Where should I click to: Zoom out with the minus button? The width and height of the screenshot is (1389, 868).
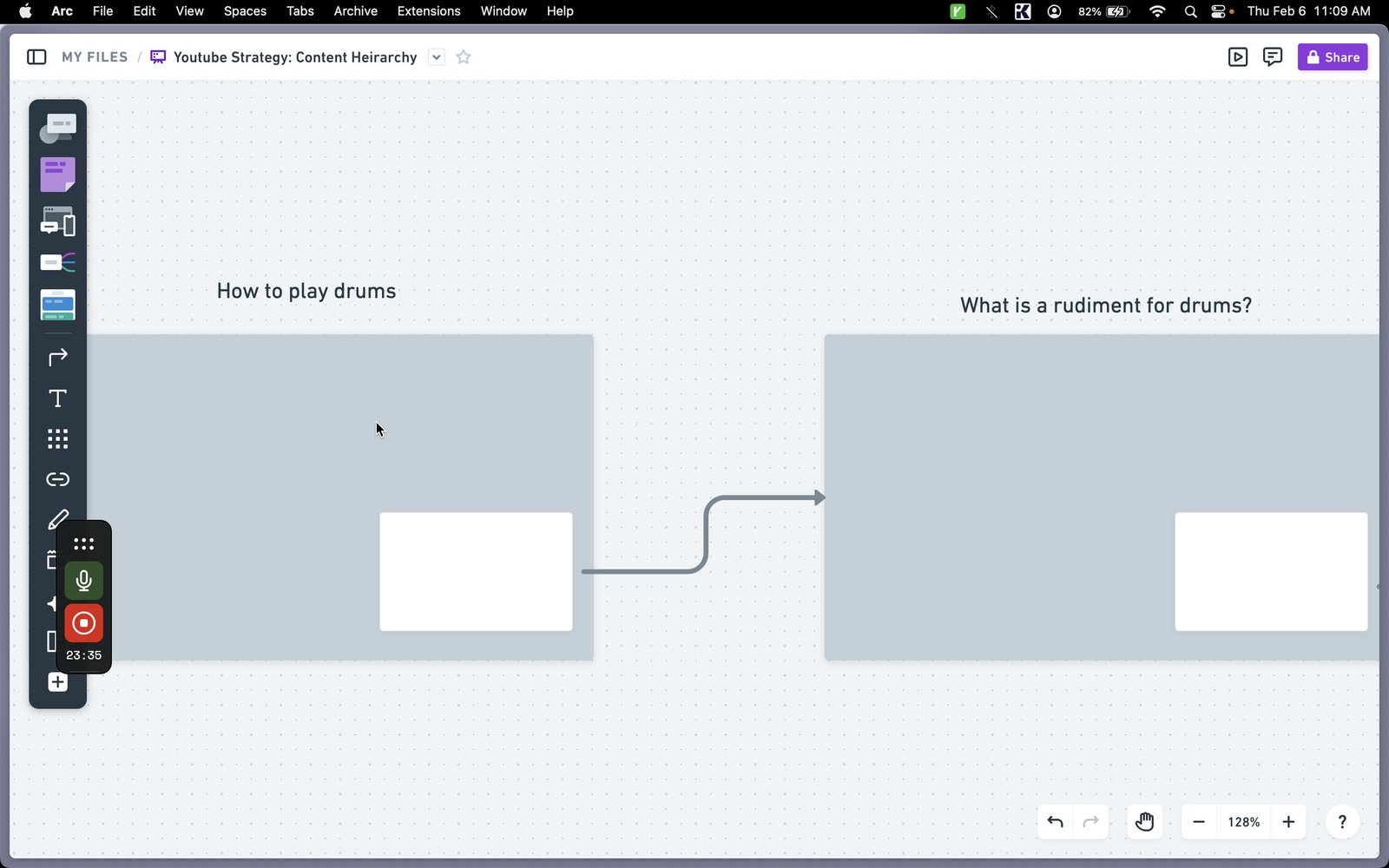(x=1199, y=822)
